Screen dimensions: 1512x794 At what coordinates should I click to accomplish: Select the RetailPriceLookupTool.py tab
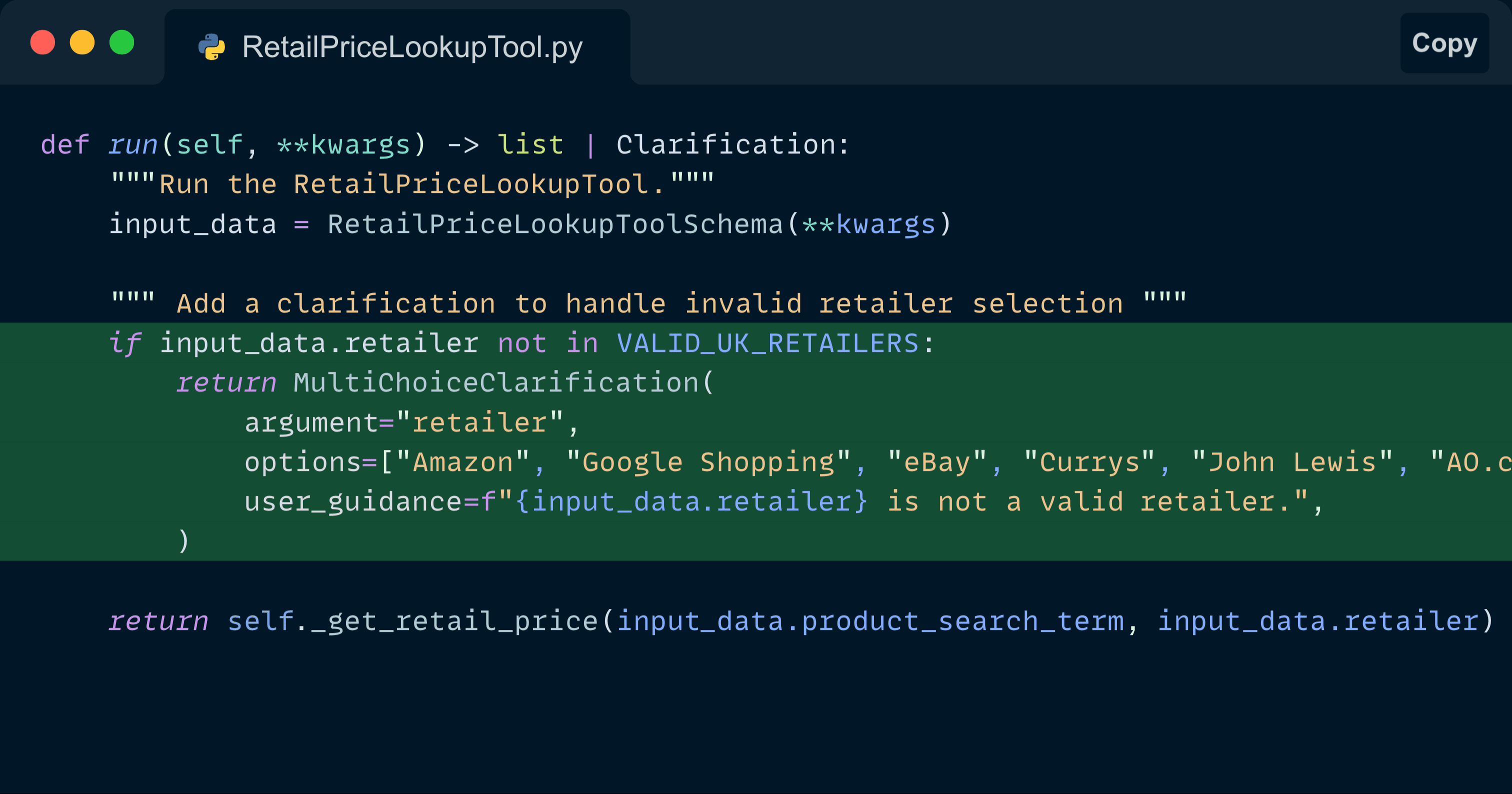click(x=397, y=47)
